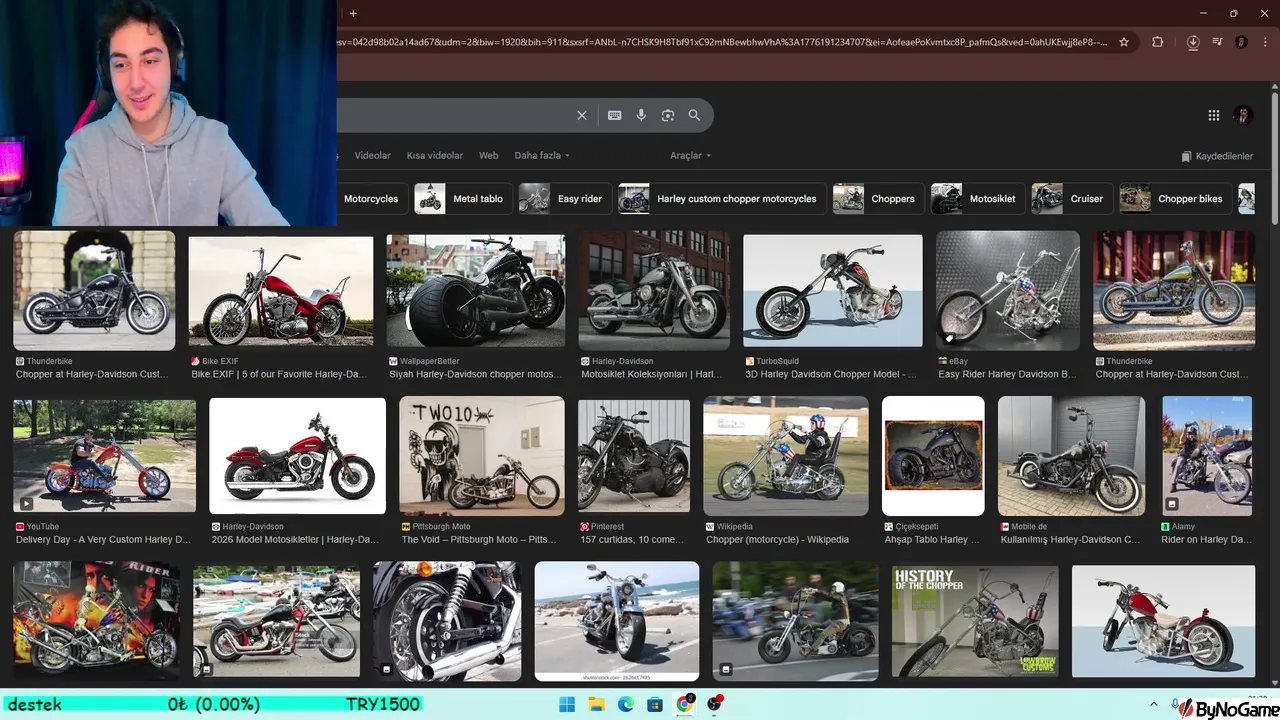The image size is (1280, 720).
Task: Open Microsoft Store from the taskbar
Action: 655,705
